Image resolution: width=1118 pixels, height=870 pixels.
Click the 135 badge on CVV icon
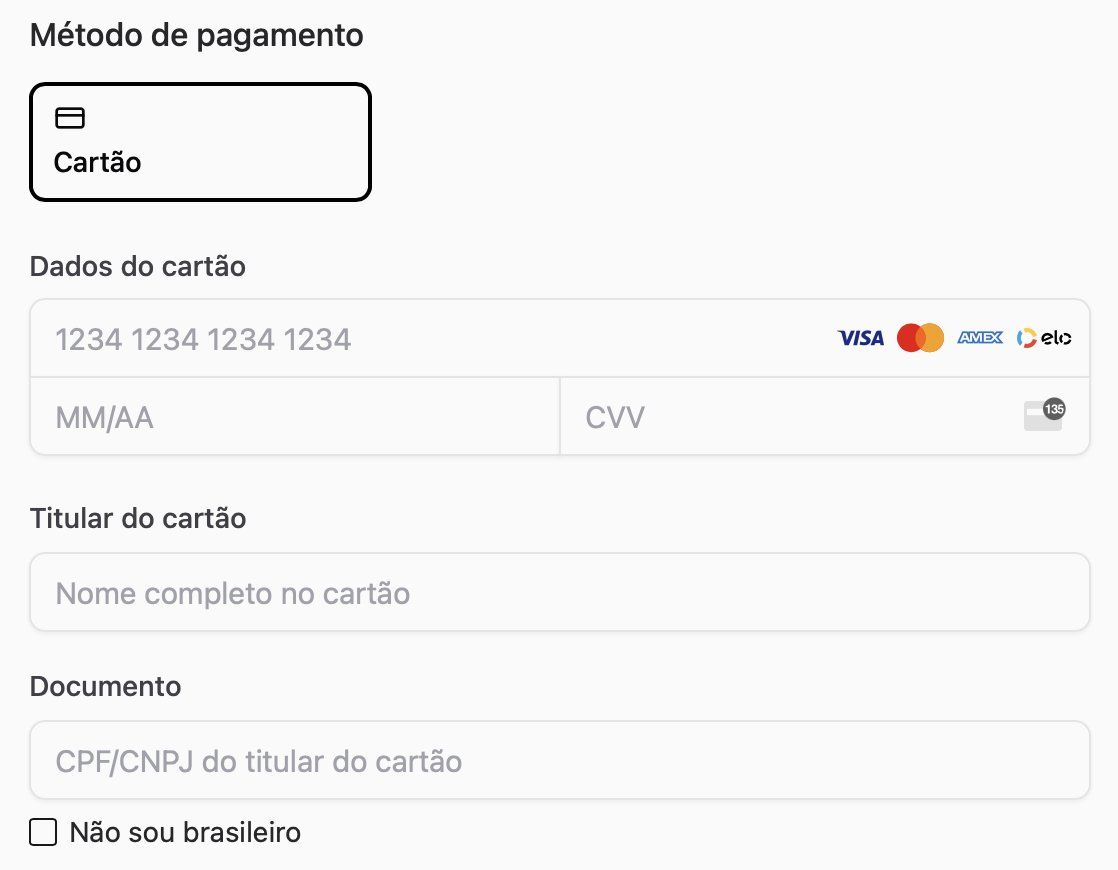(x=1054, y=409)
